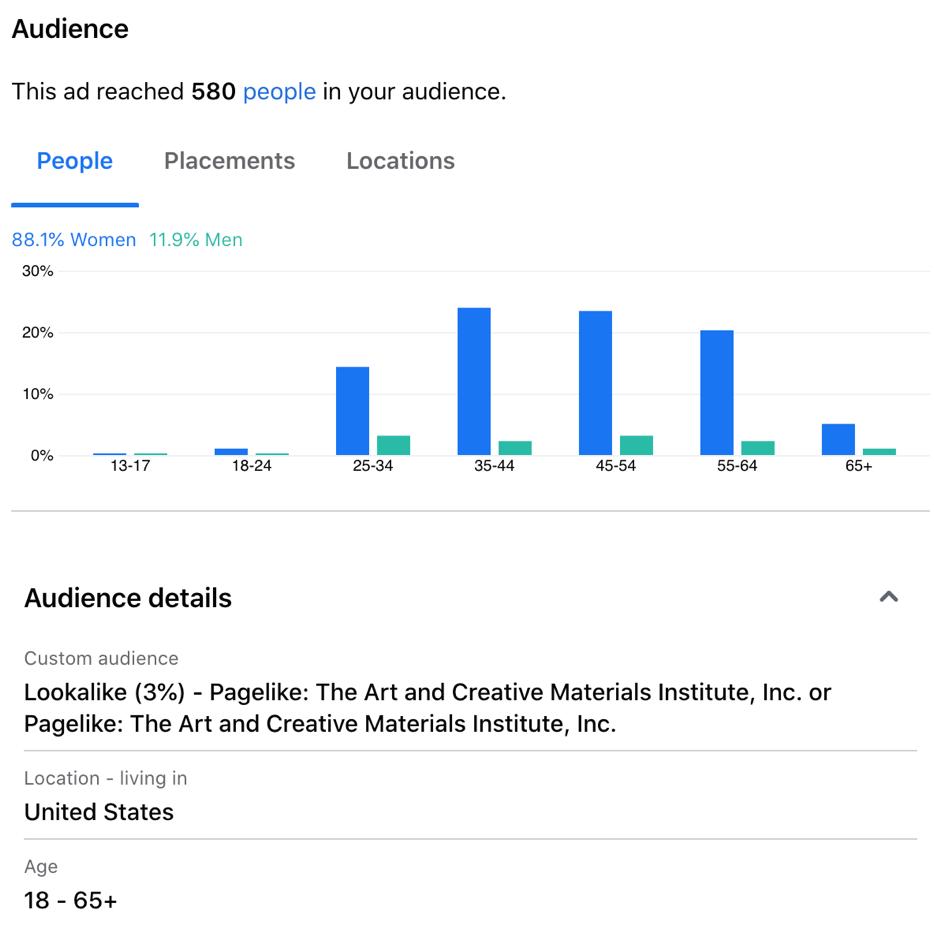Collapse the Audience details section
Screen dimensions: 934x929
[888, 597]
